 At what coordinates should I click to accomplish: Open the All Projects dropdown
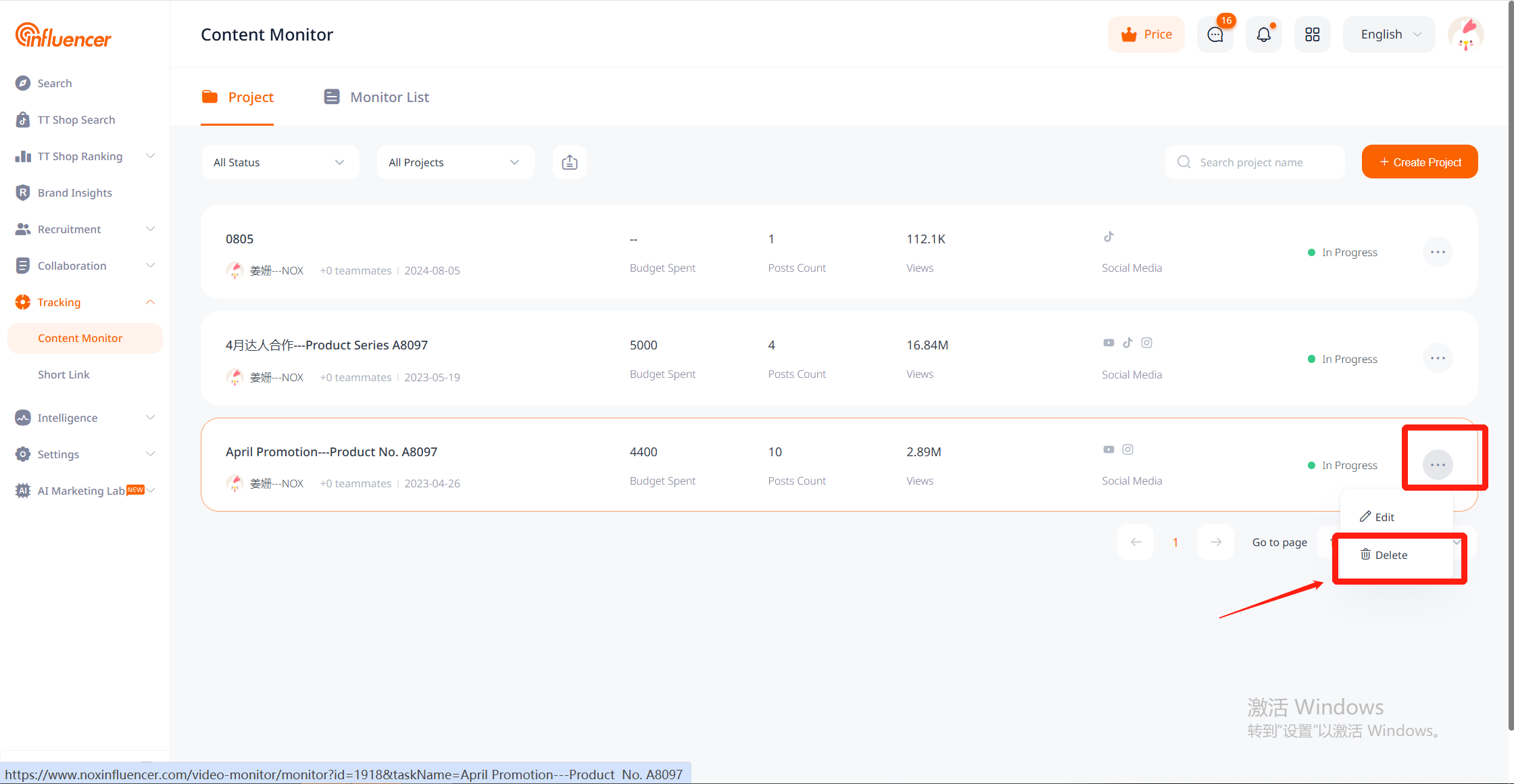coord(455,162)
